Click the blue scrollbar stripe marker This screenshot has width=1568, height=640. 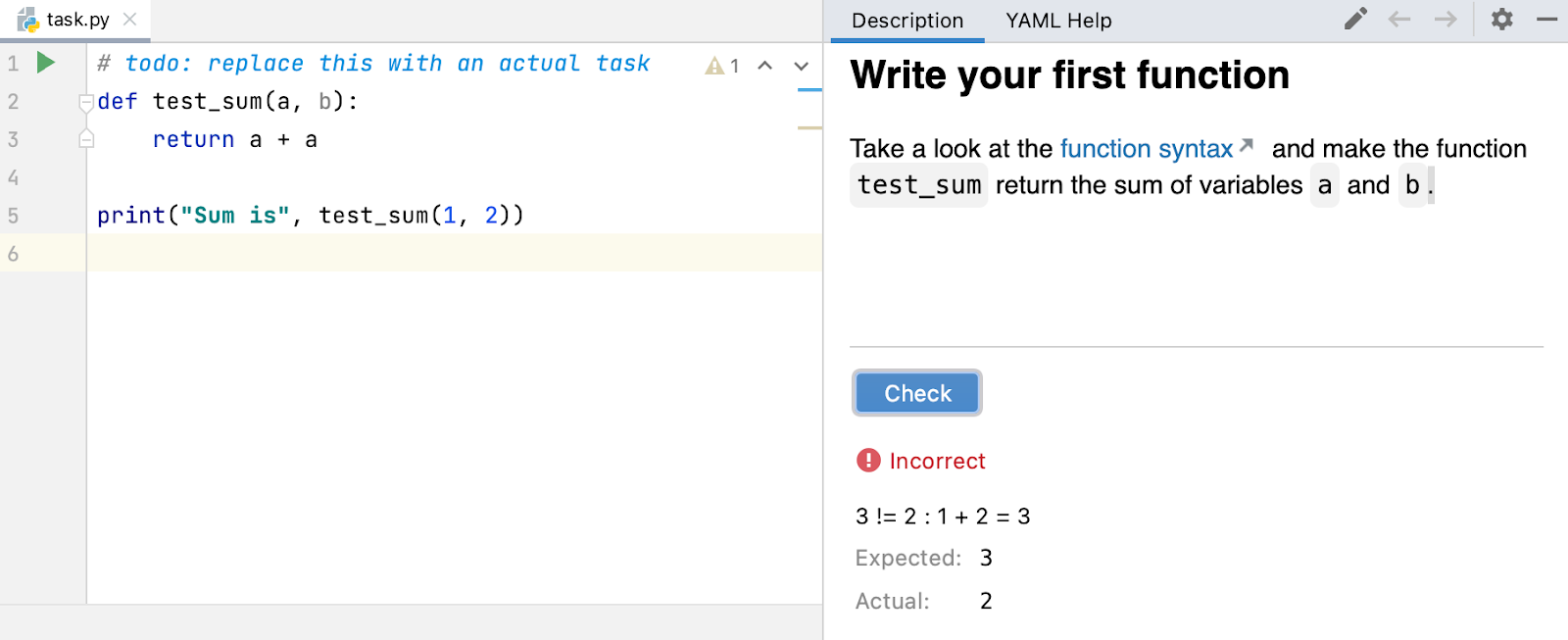click(x=809, y=90)
